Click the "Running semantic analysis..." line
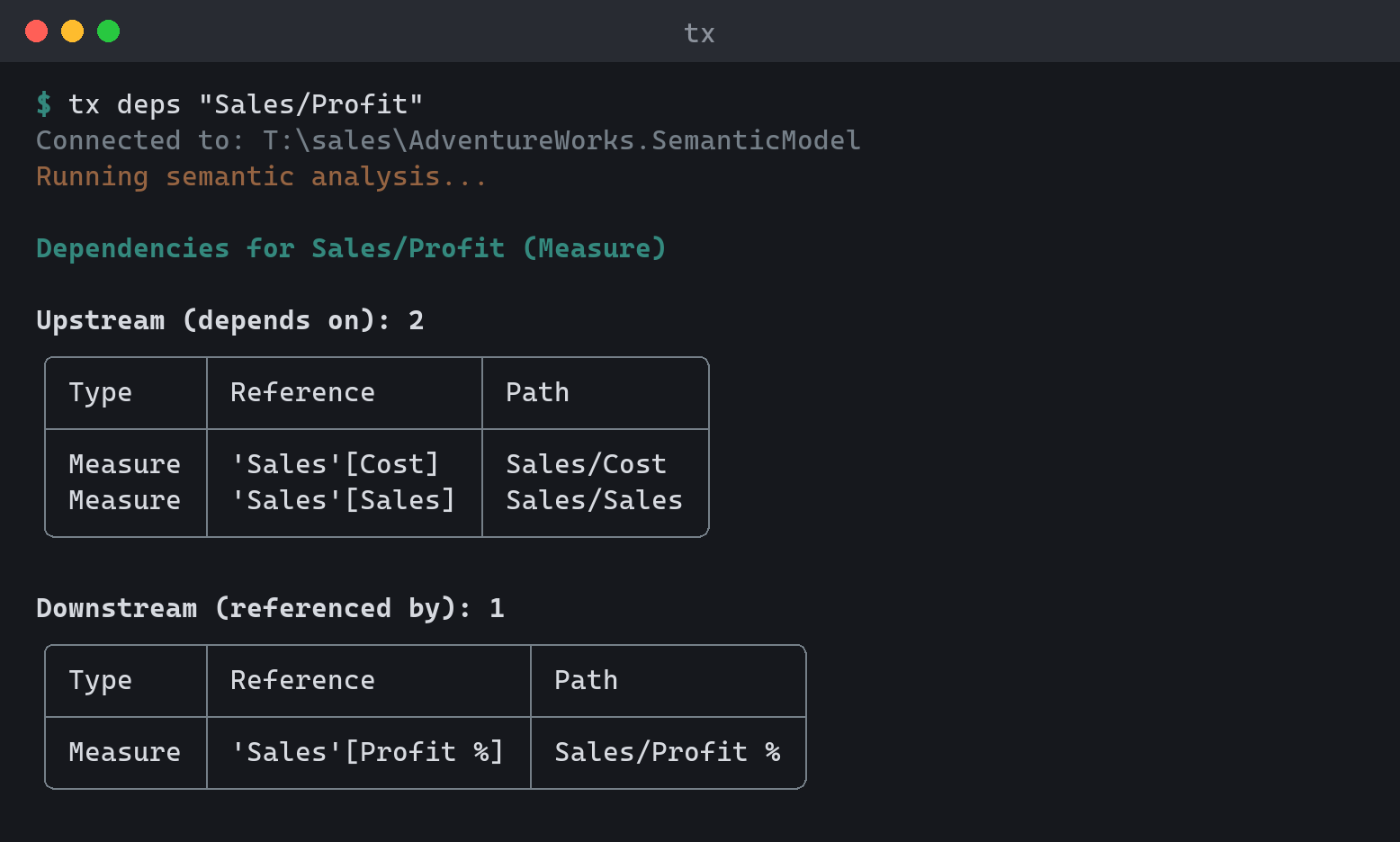This screenshot has width=1400, height=842. click(261, 176)
